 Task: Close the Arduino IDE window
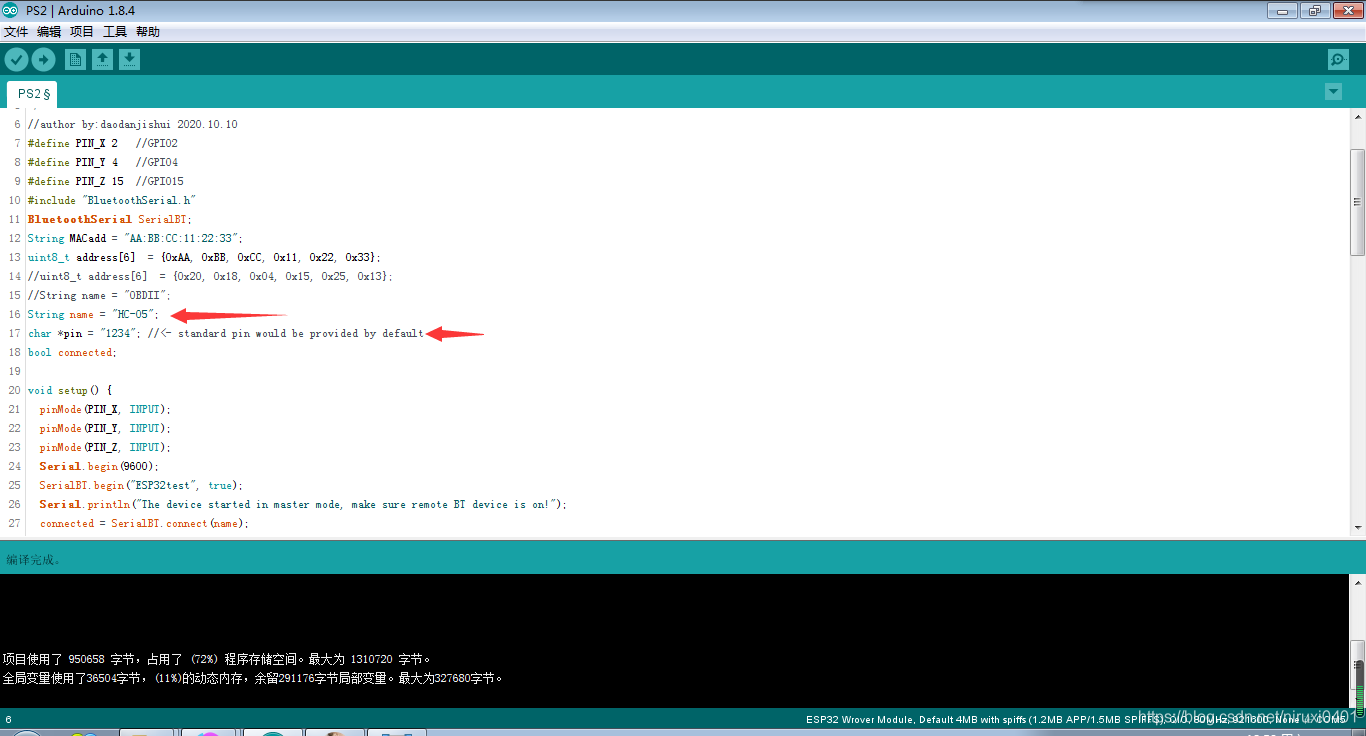(1346, 10)
